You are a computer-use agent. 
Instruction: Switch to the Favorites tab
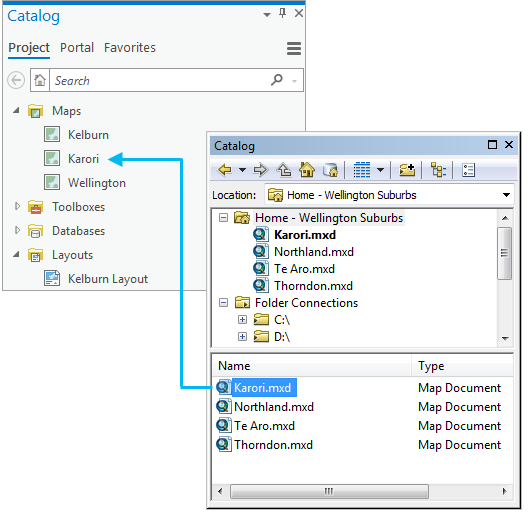(130, 47)
